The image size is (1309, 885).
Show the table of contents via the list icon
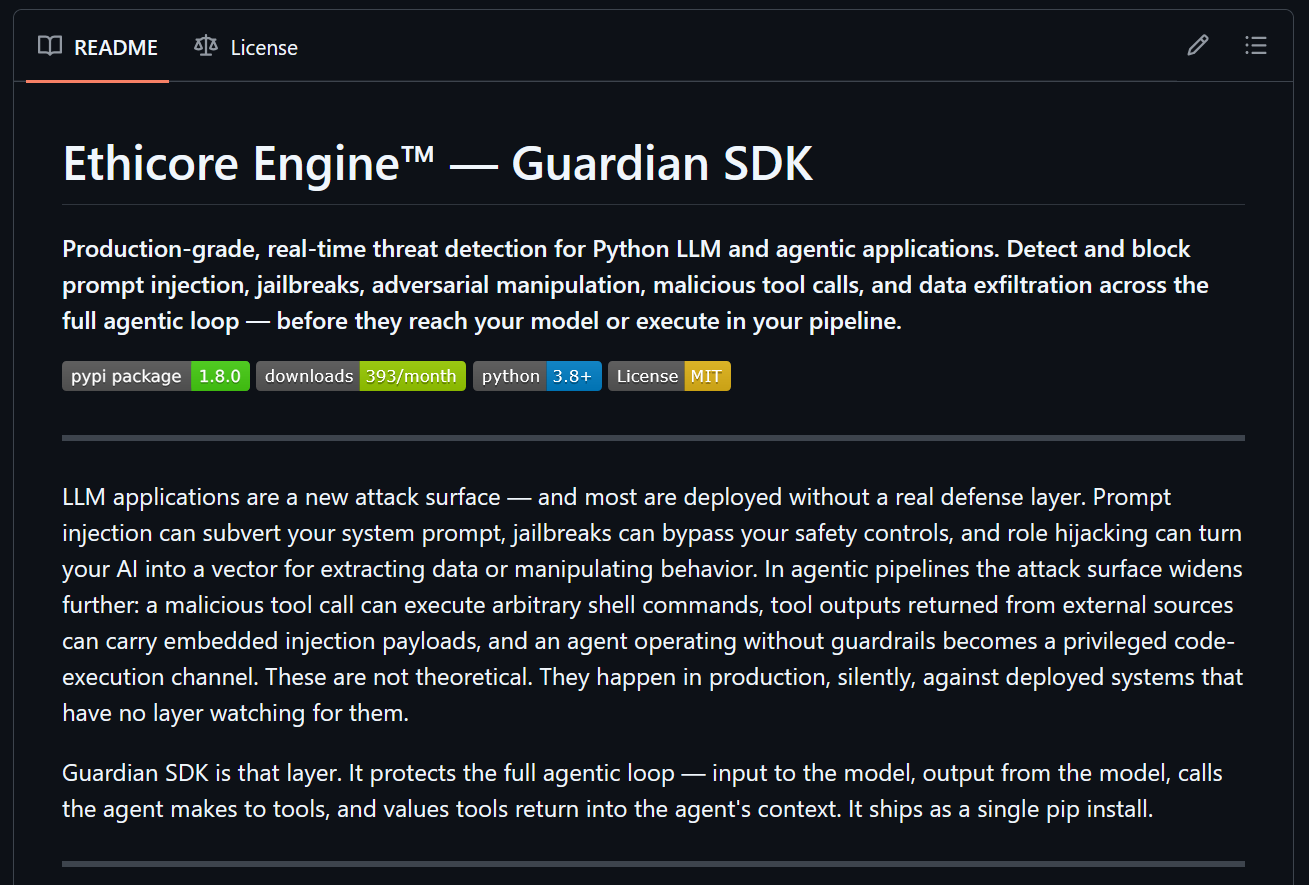tap(1256, 45)
